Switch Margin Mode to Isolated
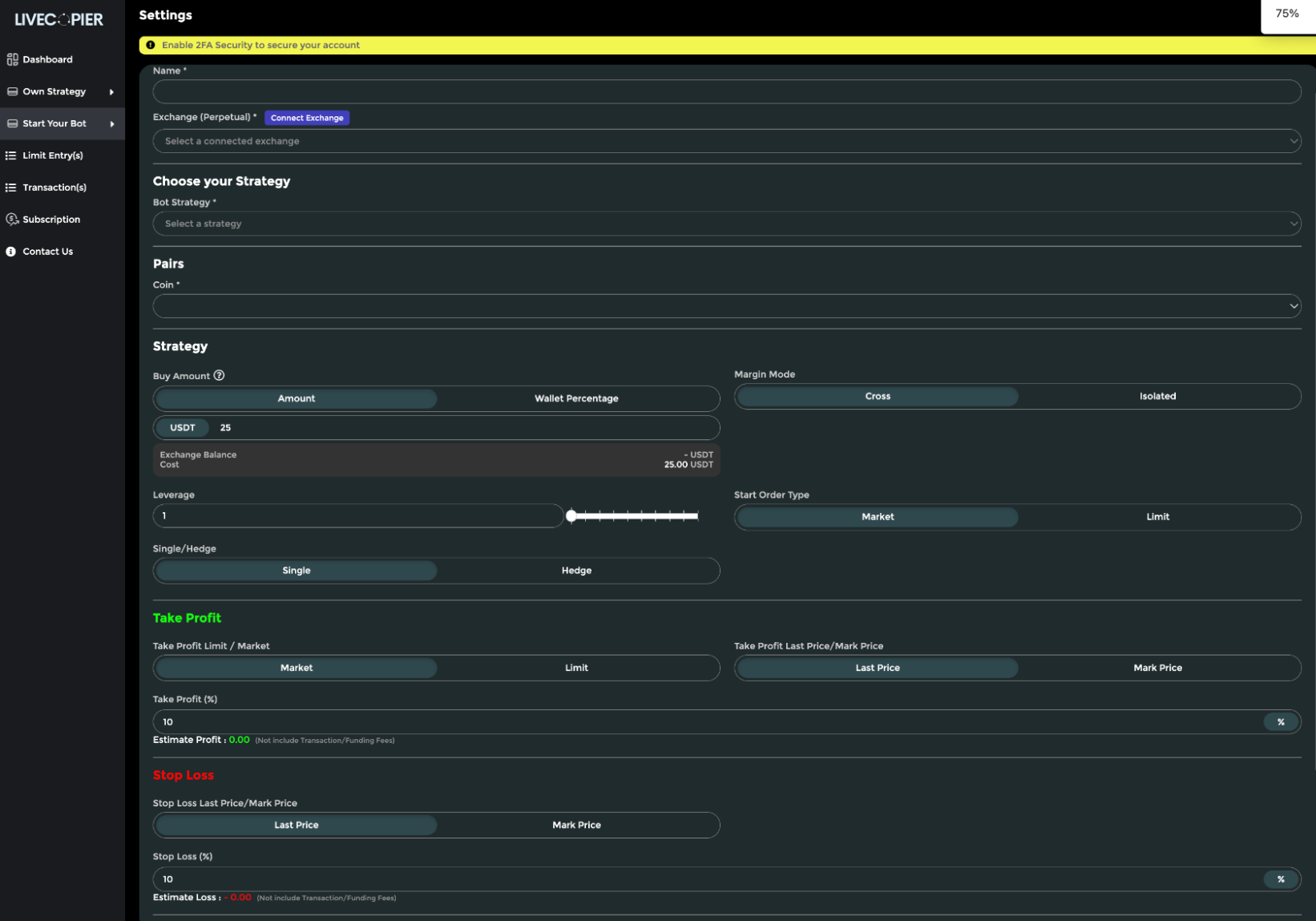Screen dimensions: 1316x921 pos(1157,396)
